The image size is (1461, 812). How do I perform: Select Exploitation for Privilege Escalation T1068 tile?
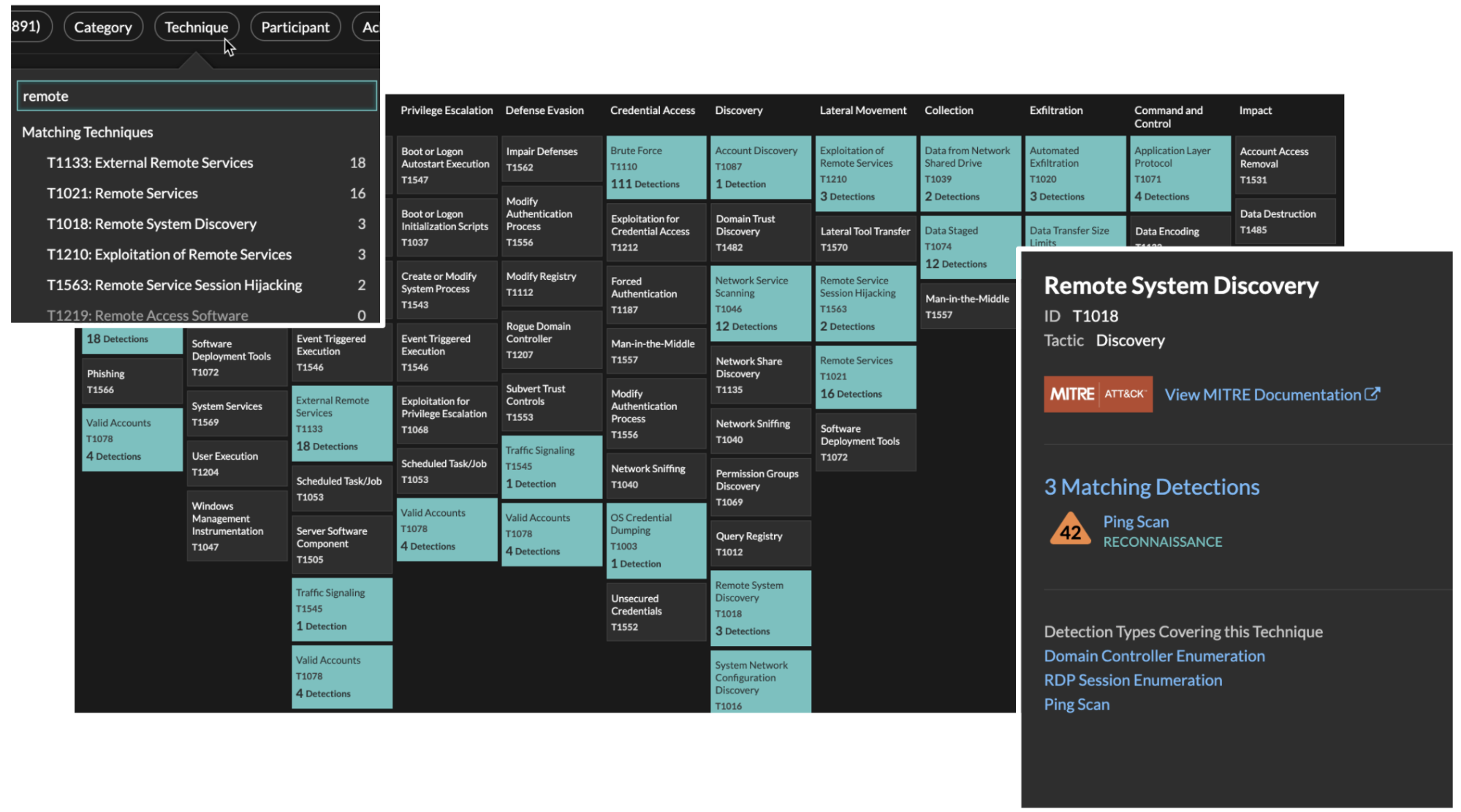pyautogui.click(x=447, y=415)
